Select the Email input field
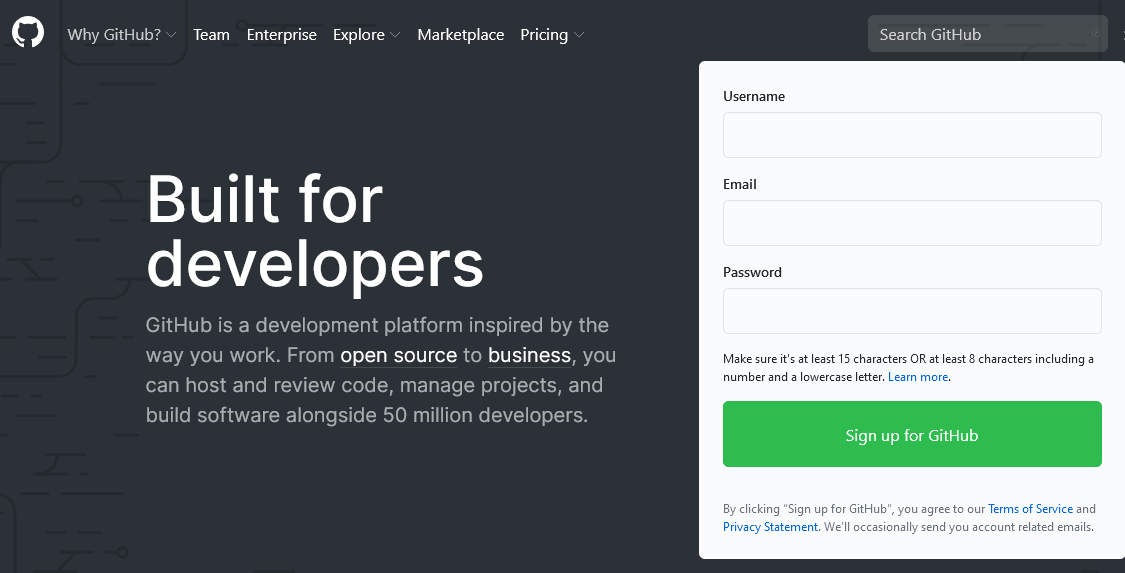1125x573 pixels. click(912, 223)
